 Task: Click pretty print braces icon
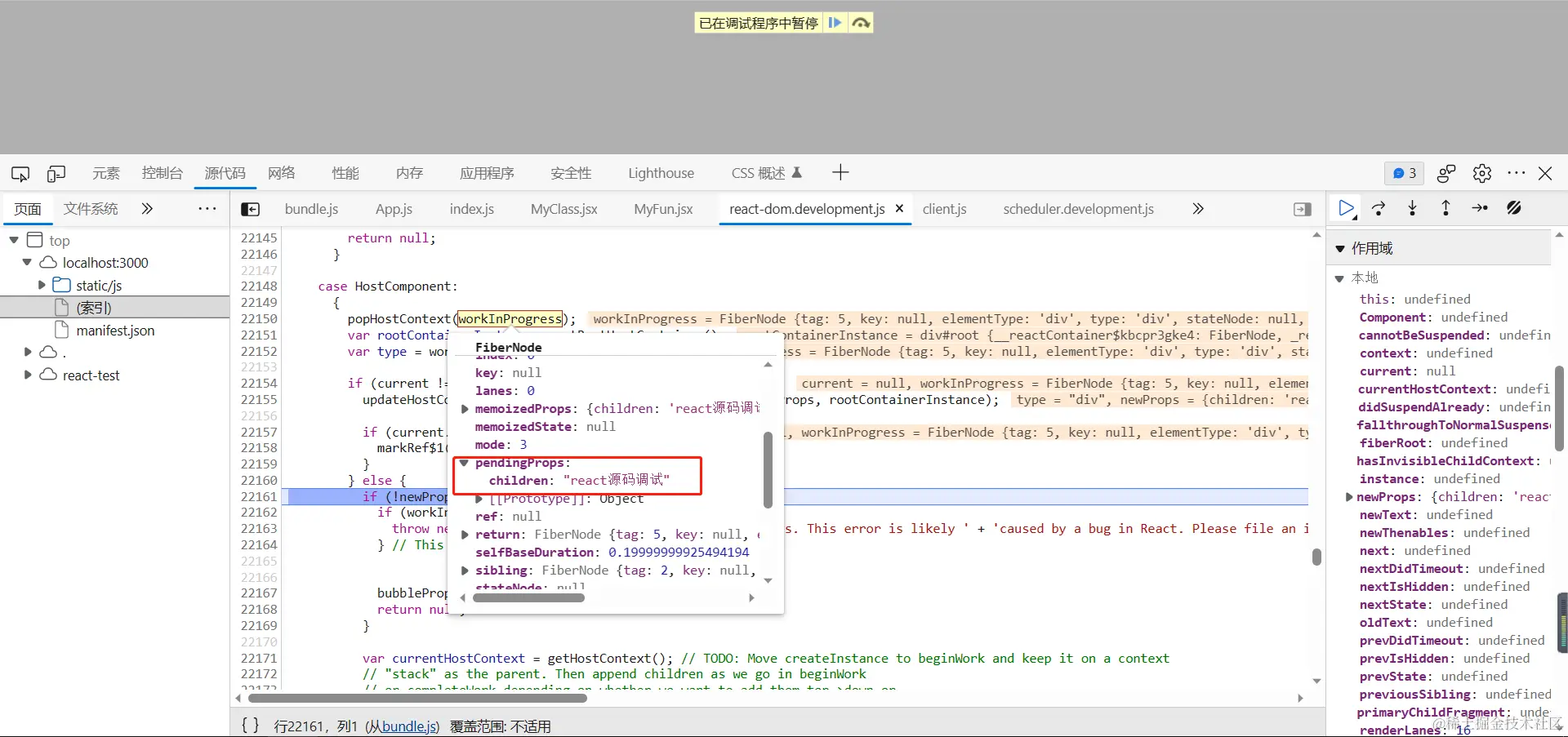250,725
